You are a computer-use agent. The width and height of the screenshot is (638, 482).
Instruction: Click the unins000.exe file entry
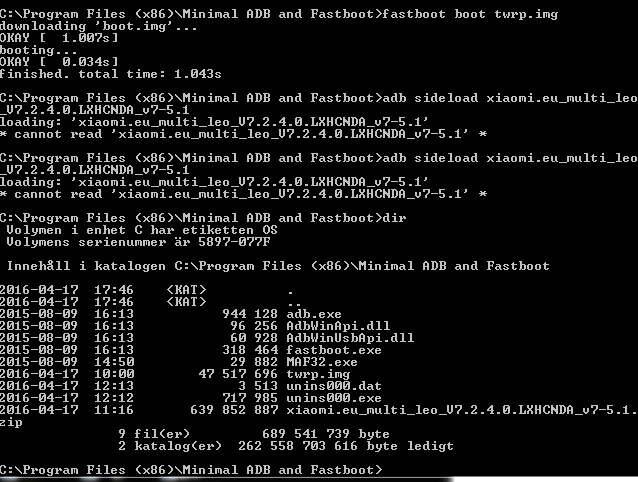click(334, 398)
